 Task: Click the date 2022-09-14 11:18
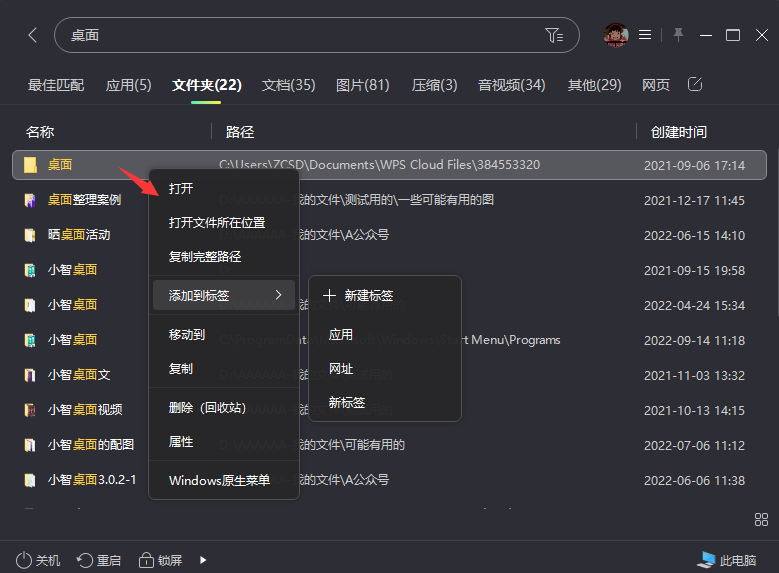coord(694,340)
